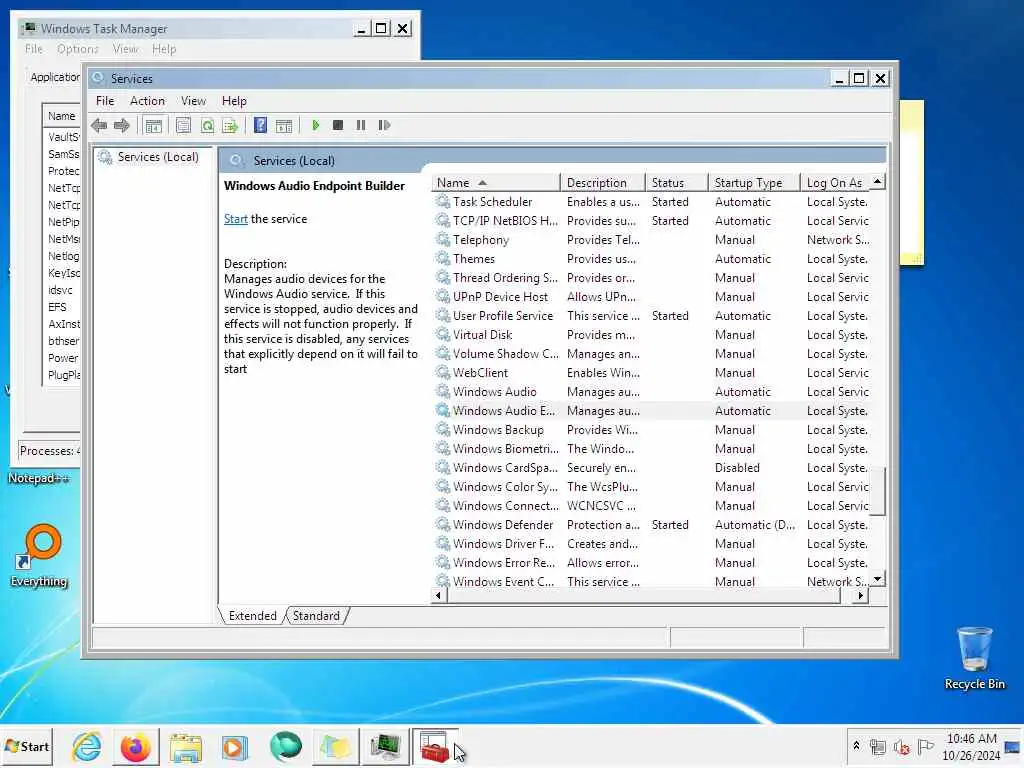Select the User Profile Service row

652,315
